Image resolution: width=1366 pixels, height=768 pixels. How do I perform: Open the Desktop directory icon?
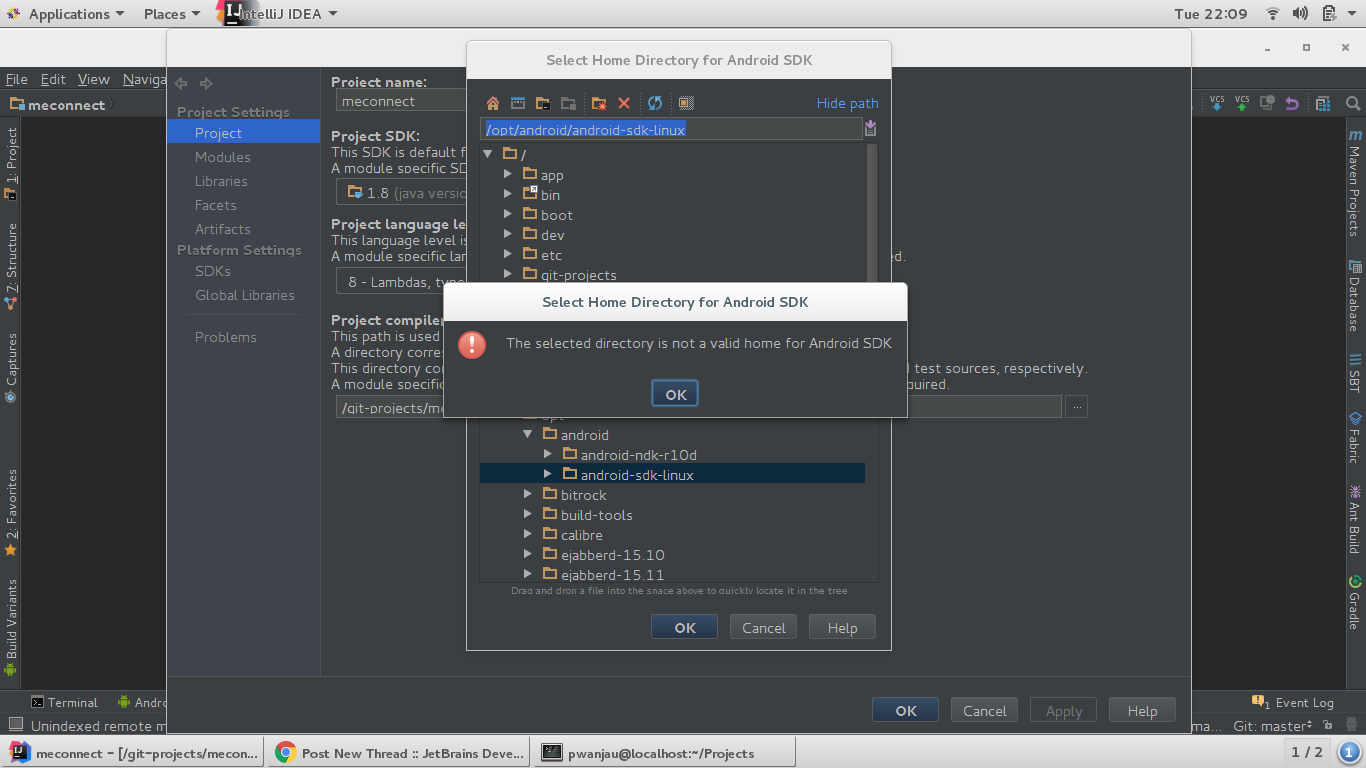(518, 103)
